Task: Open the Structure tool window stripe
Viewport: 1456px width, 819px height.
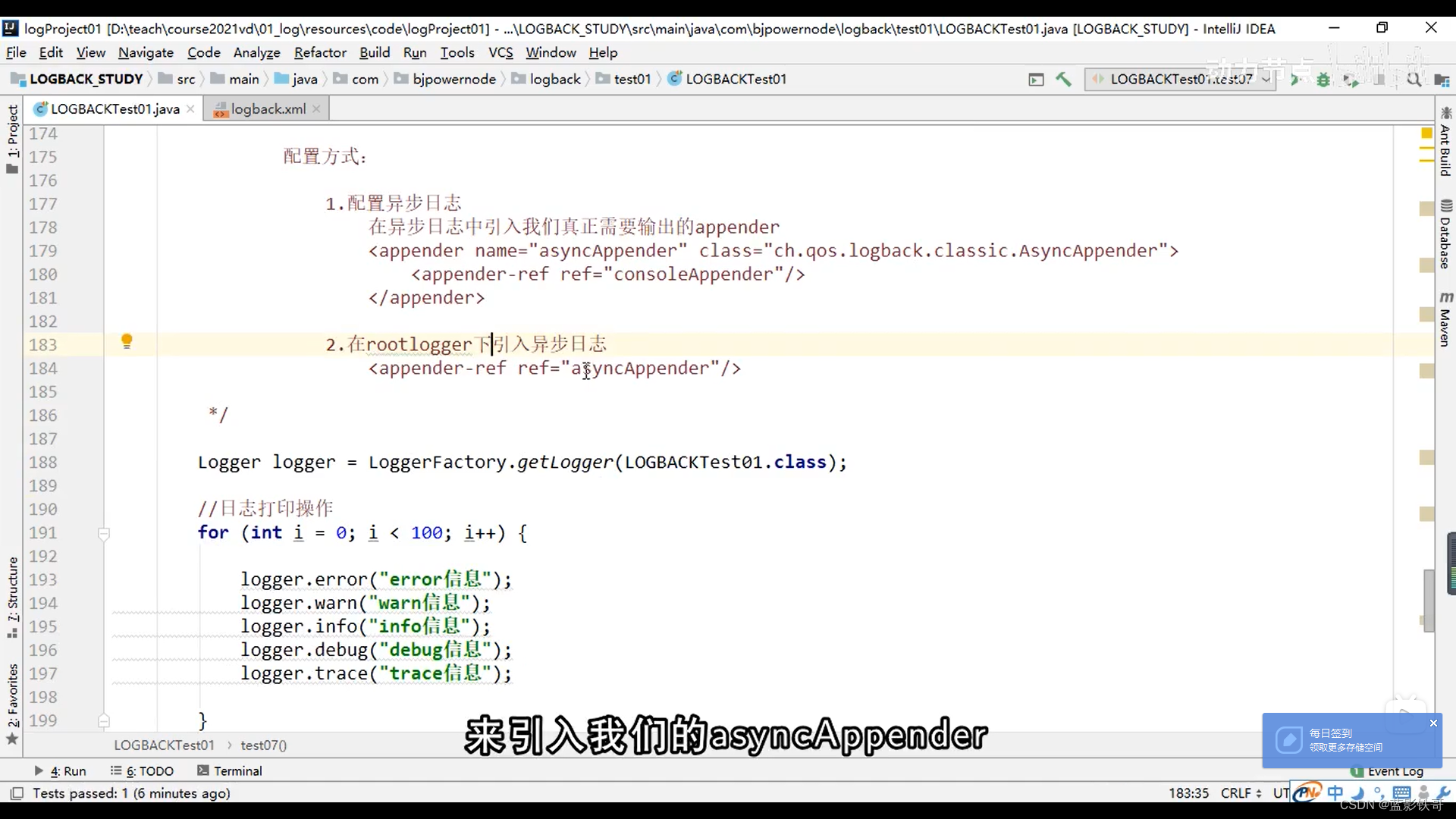Action: coord(12,598)
